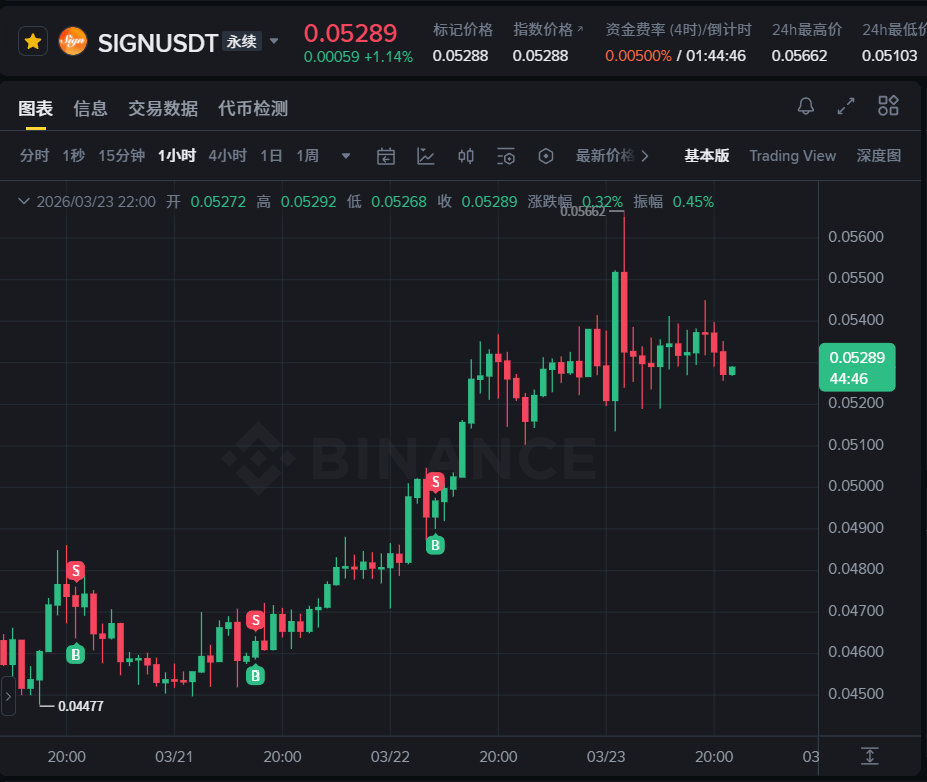
Task: Click the B marker below the first S marker
Action: click(x=76, y=654)
